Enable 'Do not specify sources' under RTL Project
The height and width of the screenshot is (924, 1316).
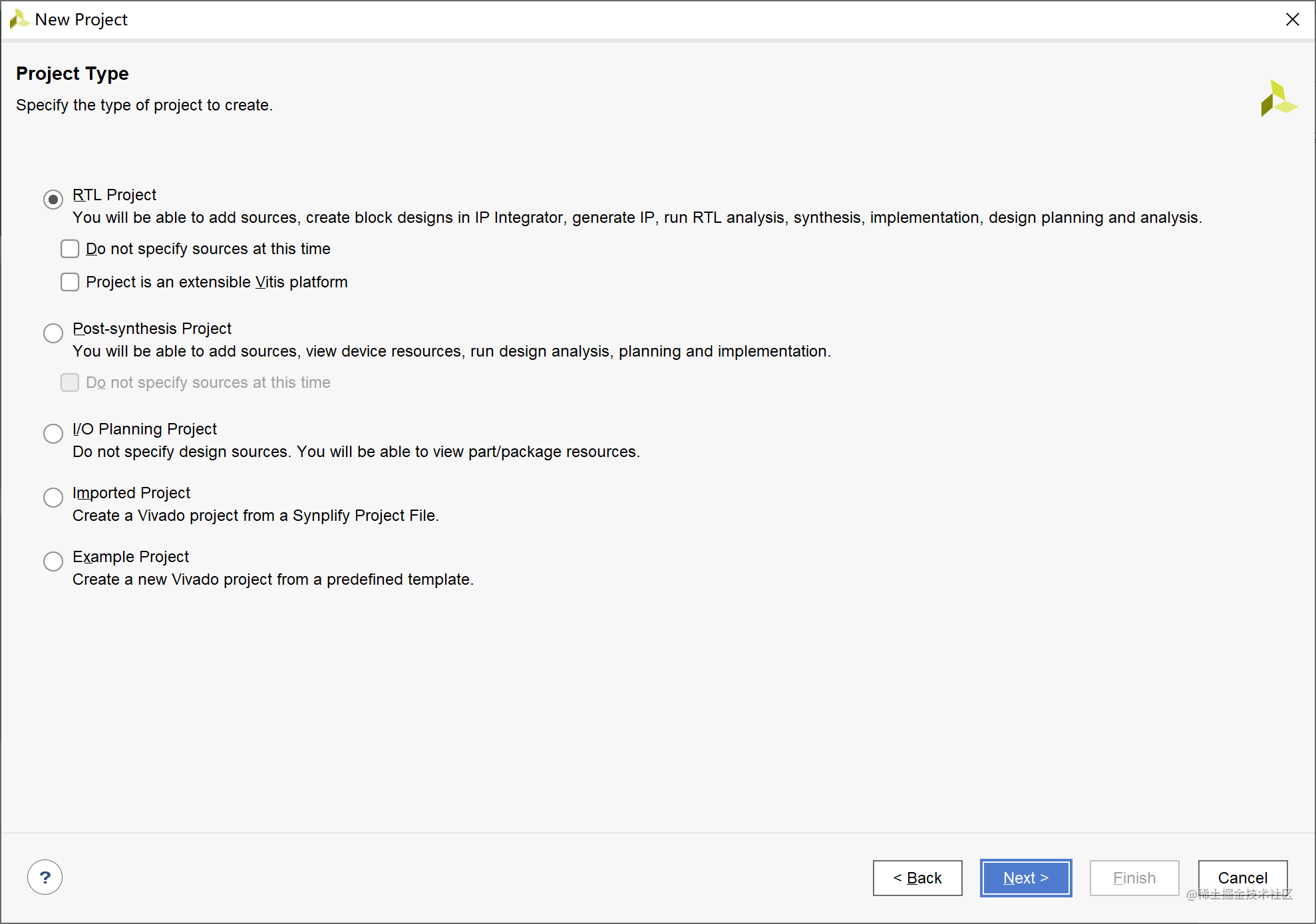tap(70, 249)
